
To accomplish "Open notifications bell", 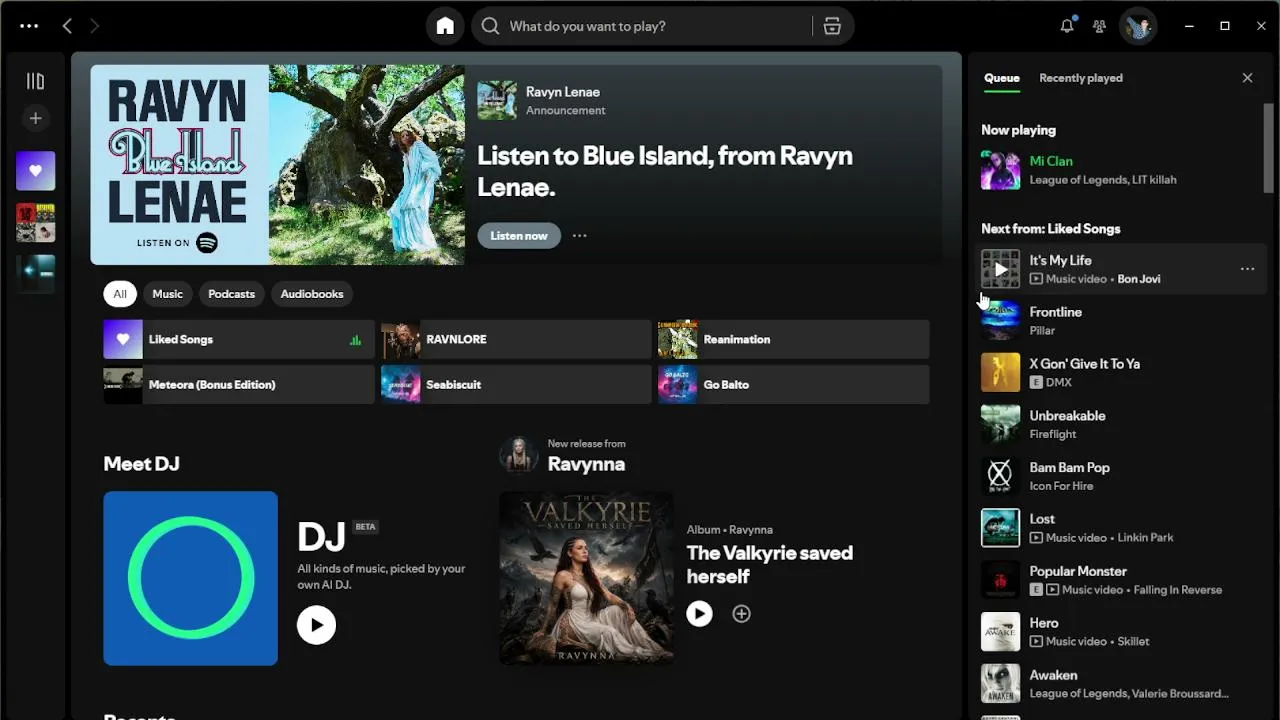I will point(1067,26).
